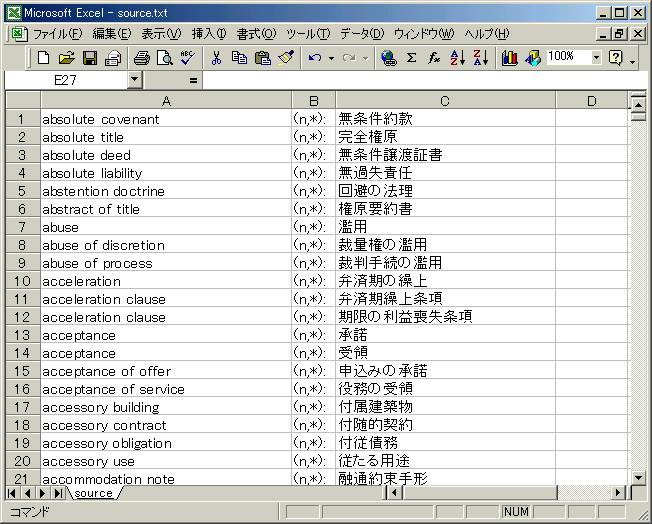Open the 表示(V) menu
The width and height of the screenshot is (652, 524).
(x=161, y=34)
